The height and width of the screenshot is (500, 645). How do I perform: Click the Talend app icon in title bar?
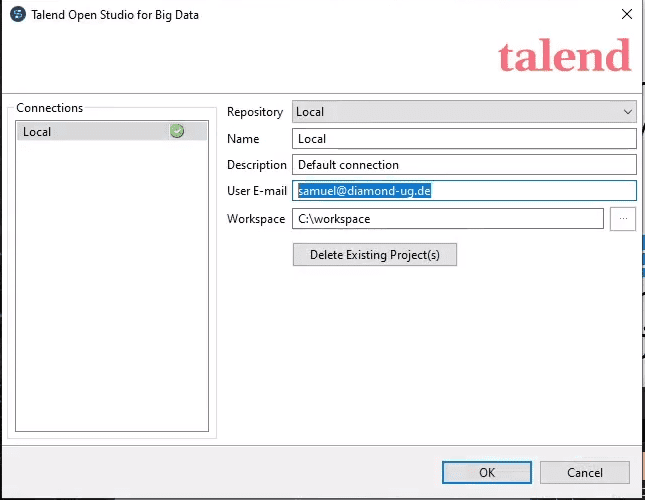click(x=18, y=14)
